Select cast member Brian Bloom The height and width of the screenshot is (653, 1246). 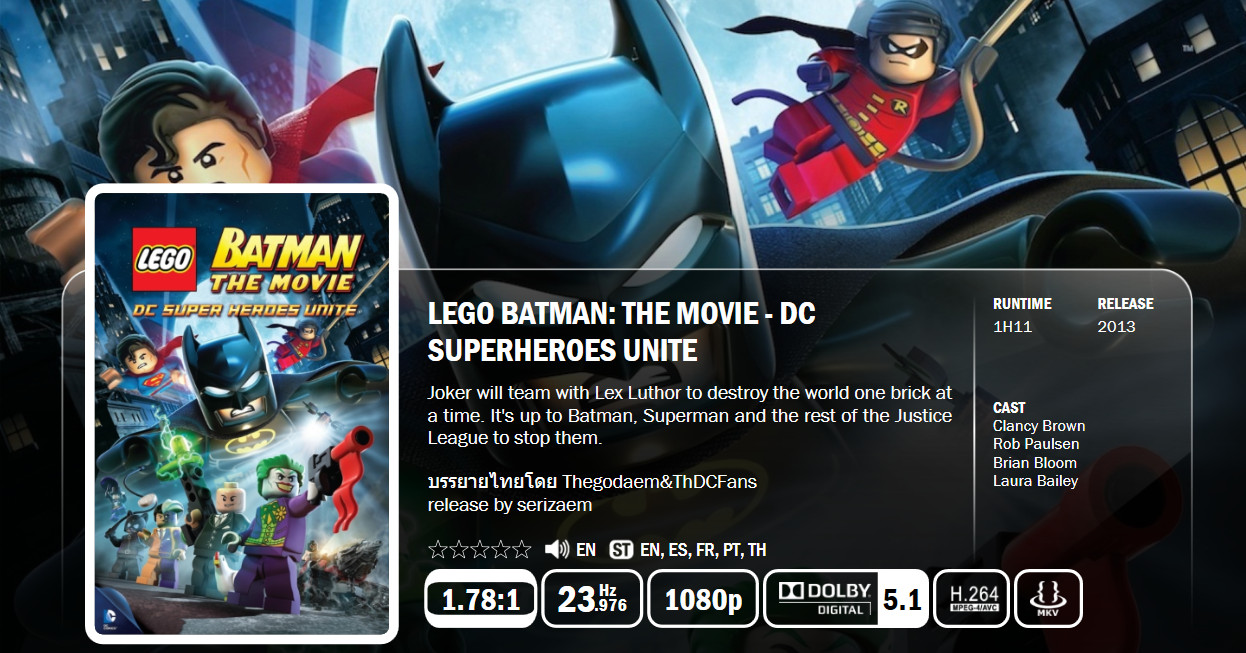point(1035,463)
